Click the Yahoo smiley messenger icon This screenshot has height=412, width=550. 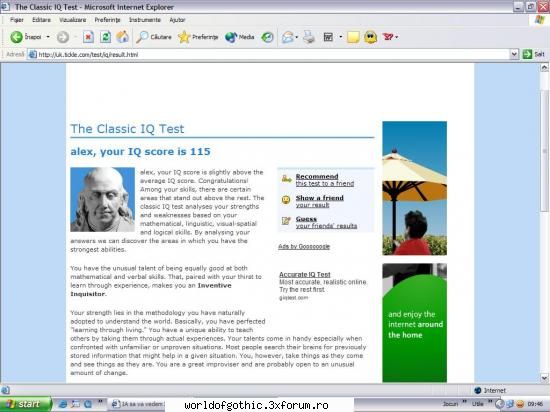370,37
